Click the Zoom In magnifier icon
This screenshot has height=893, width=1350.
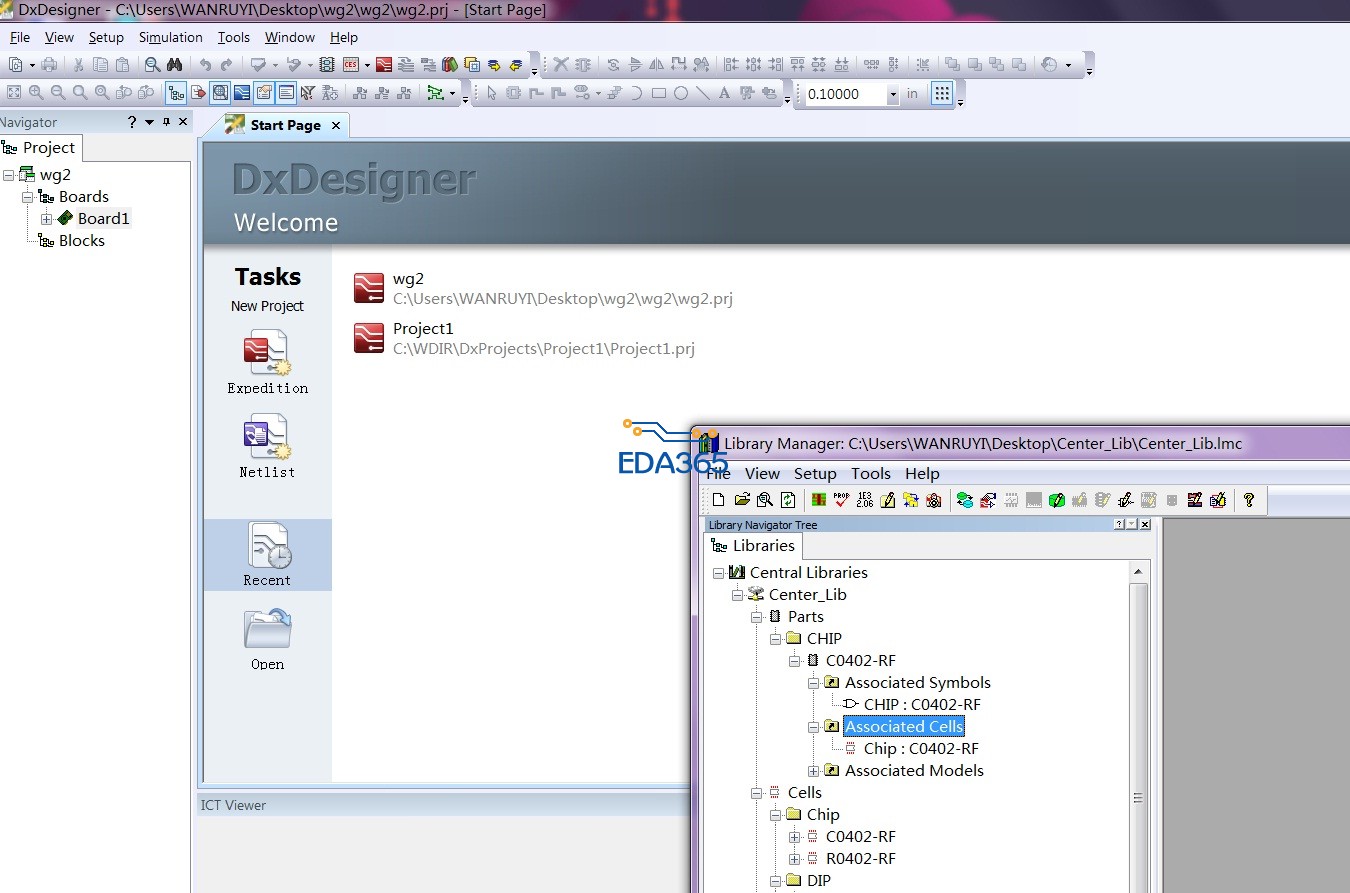[36, 93]
